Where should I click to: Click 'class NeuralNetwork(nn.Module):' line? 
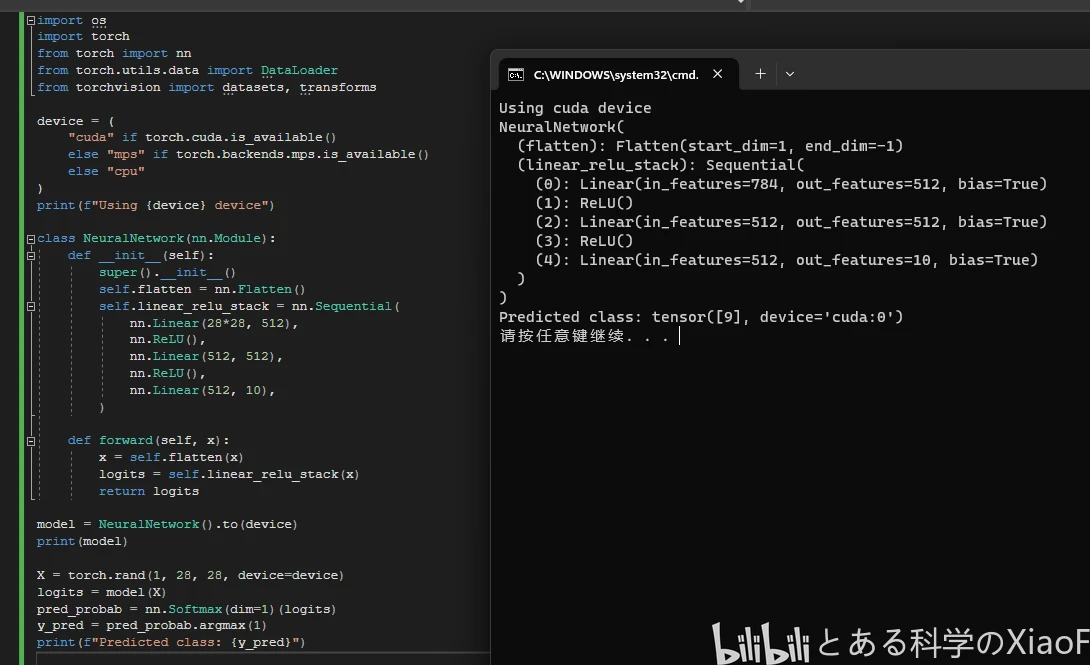156,238
